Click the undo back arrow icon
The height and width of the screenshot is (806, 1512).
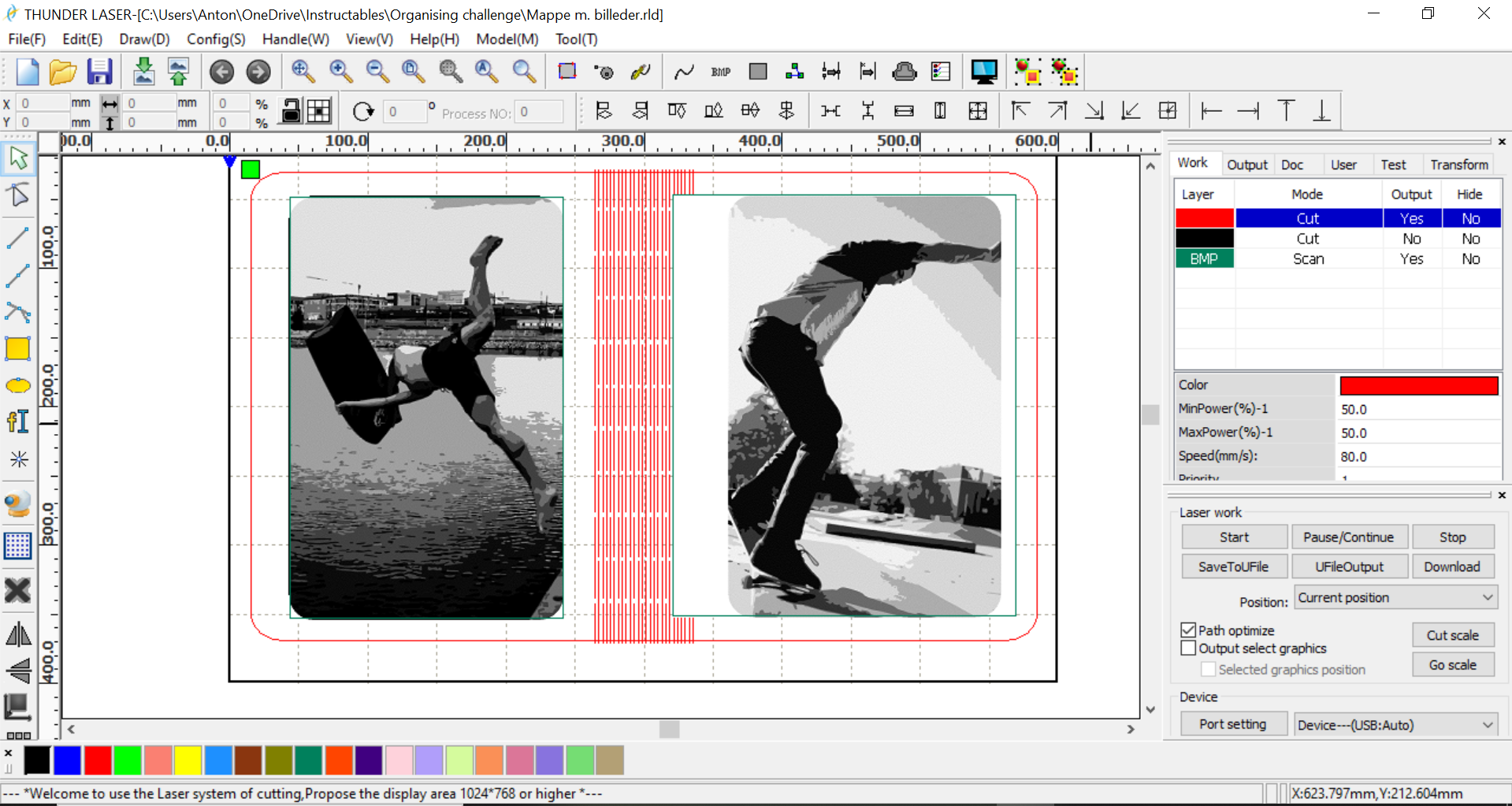221,72
